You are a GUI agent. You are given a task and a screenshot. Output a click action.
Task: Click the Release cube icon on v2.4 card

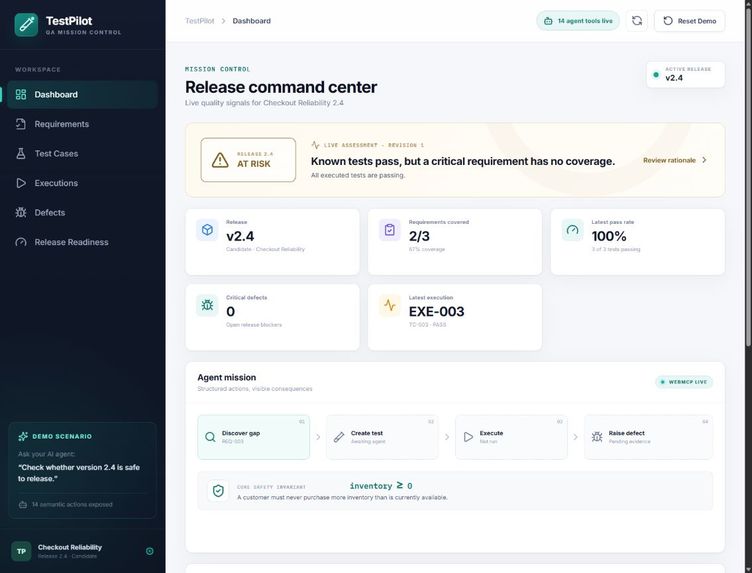tap(207, 230)
